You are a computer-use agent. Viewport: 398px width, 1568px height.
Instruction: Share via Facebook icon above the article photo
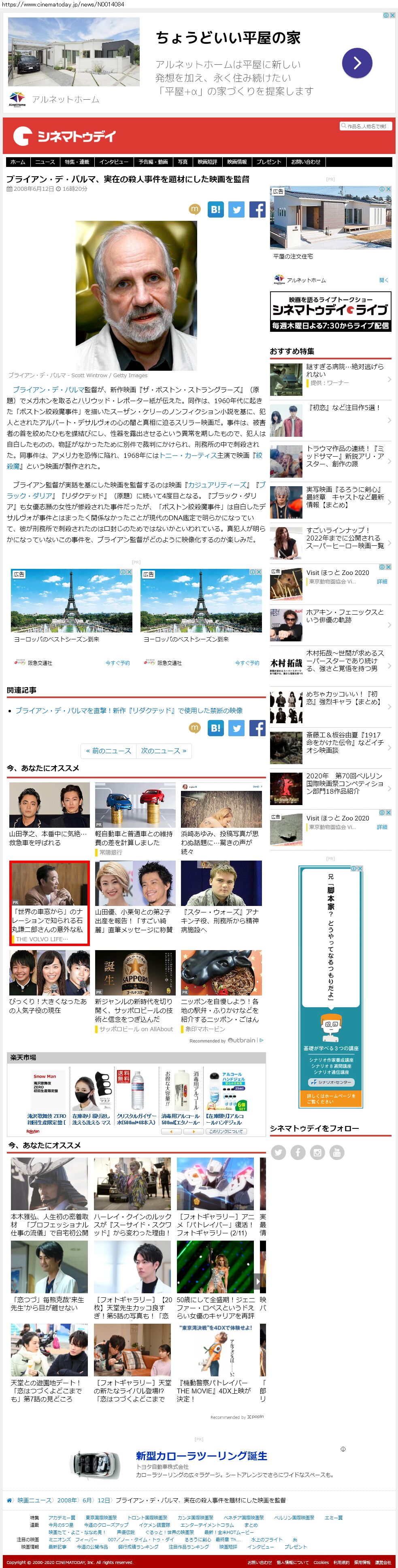click(x=257, y=209)
